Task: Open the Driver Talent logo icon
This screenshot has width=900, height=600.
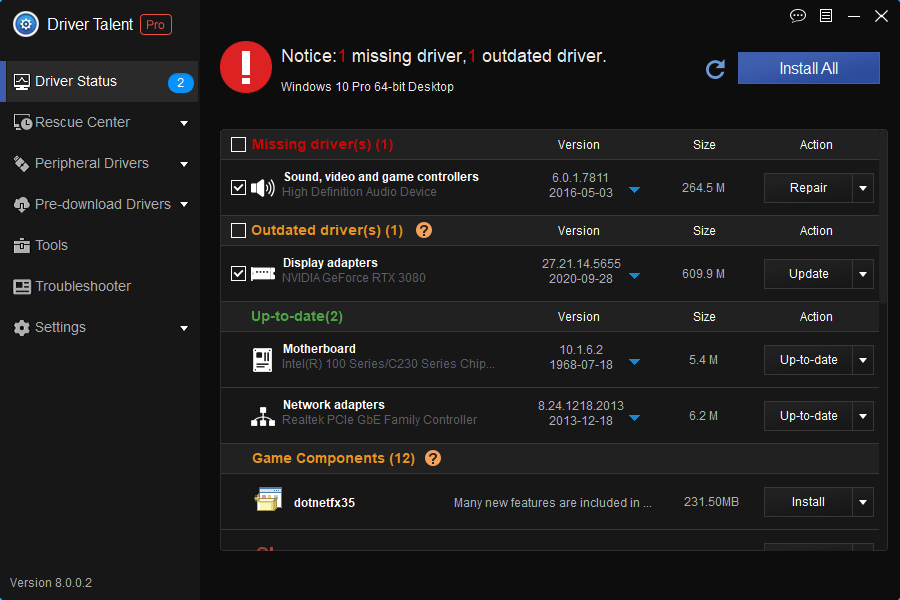Action: tap(25, 24)
